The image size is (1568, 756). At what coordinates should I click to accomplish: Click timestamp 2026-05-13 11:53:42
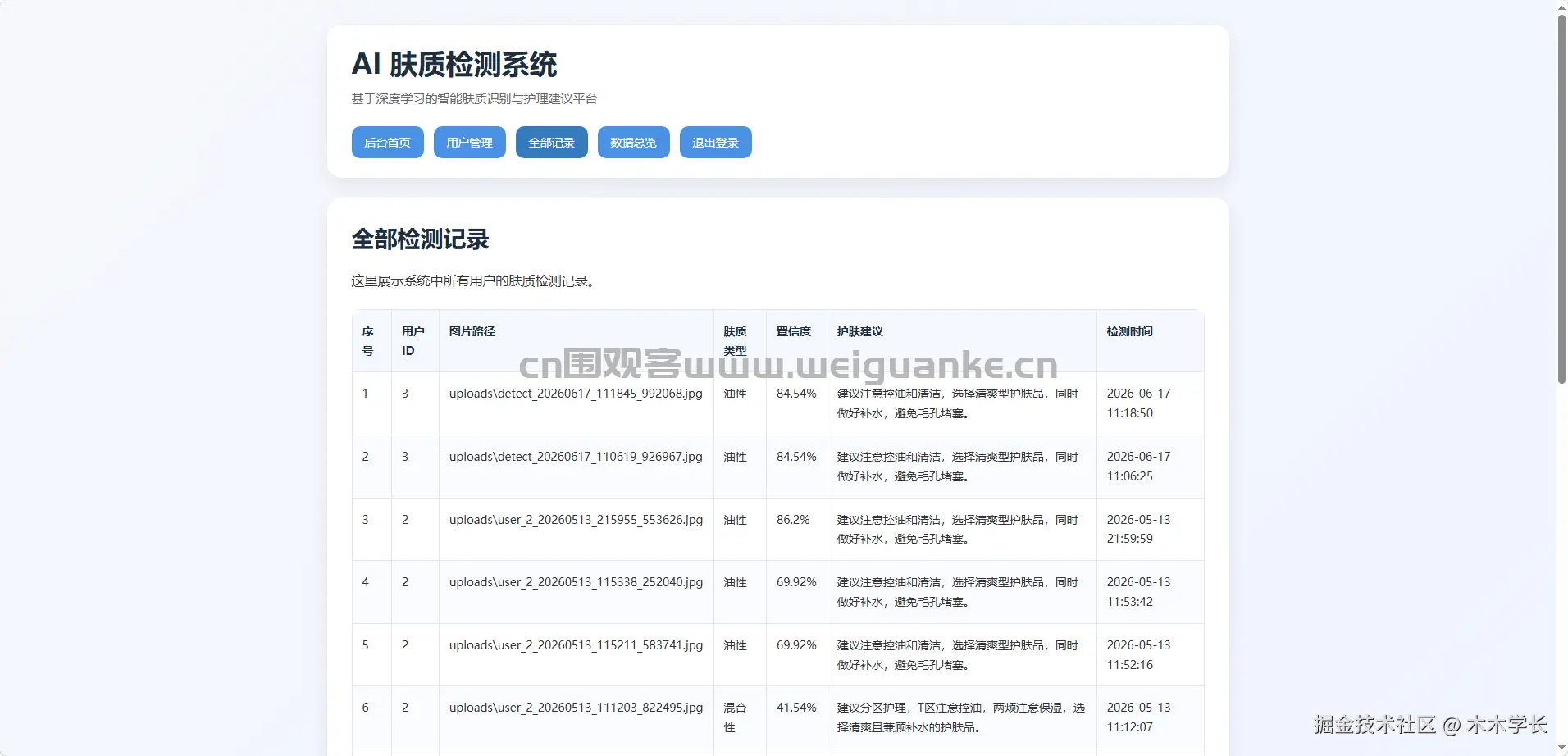(x=1138, y=592)
